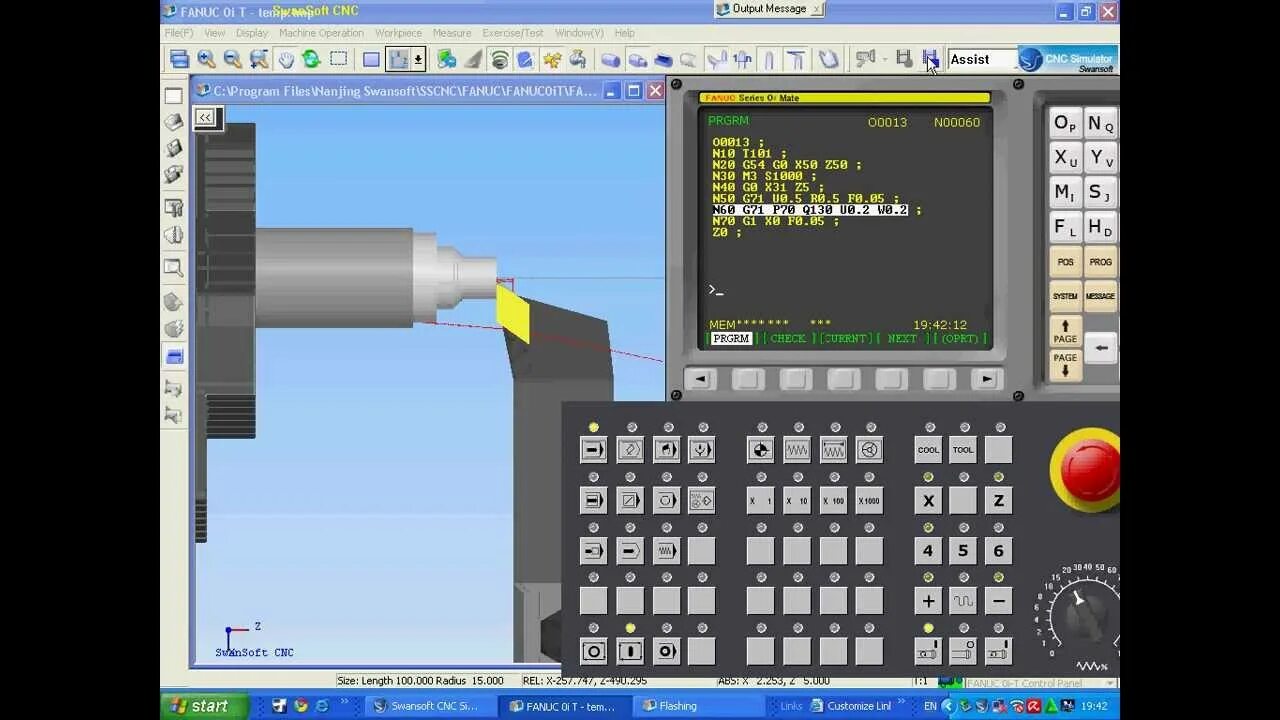Toggle the single block key

(x=594, y=500)
